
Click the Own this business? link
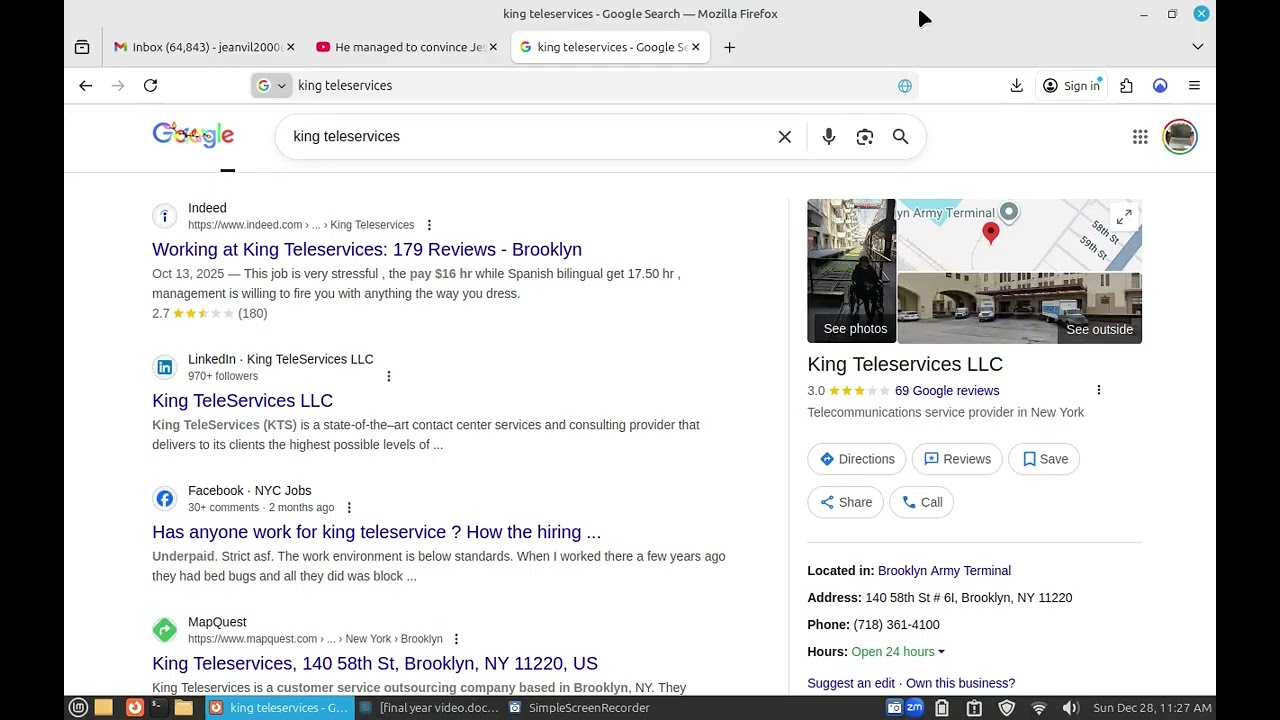tap(960, 683)
